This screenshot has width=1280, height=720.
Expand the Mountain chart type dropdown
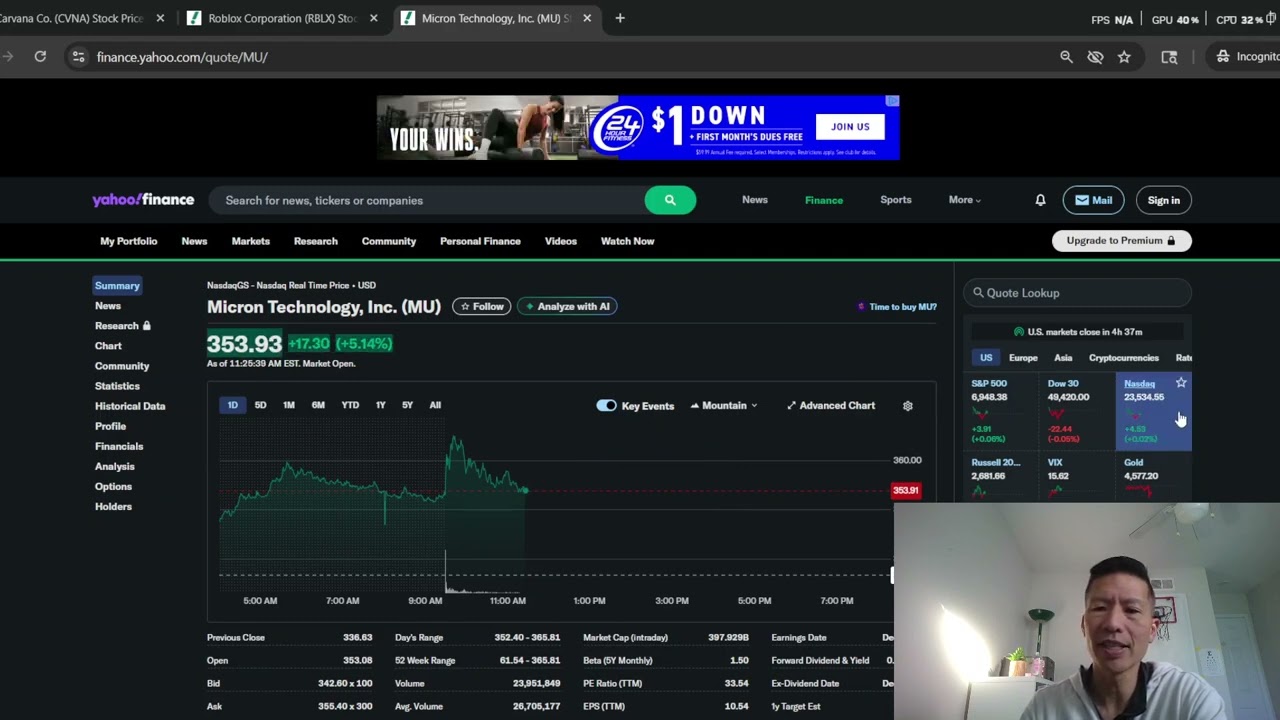pyautogui.click(x=724, y=406)
